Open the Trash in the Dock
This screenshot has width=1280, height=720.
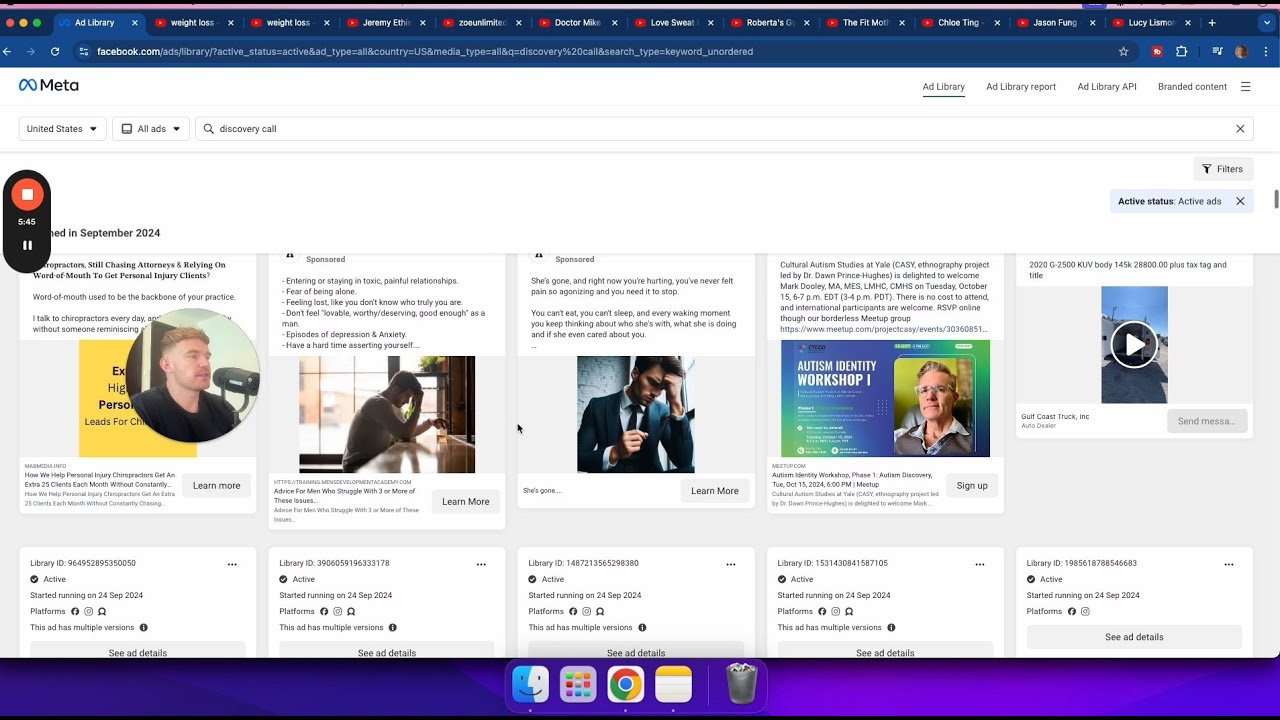741,684
